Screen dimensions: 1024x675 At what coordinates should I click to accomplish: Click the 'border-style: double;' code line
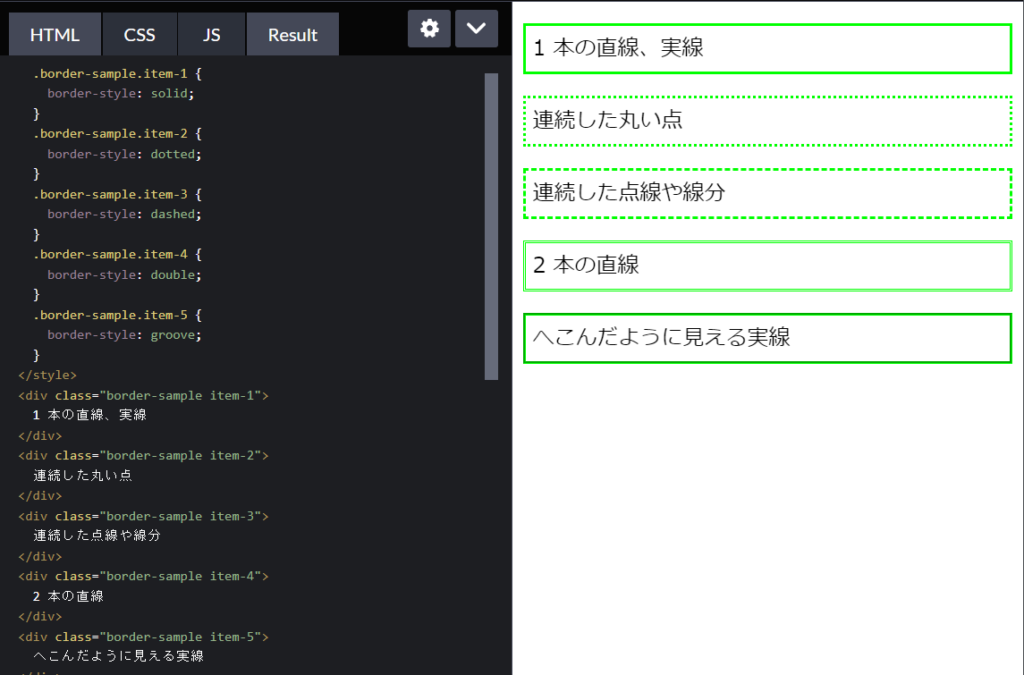click(x=124, y=275)
